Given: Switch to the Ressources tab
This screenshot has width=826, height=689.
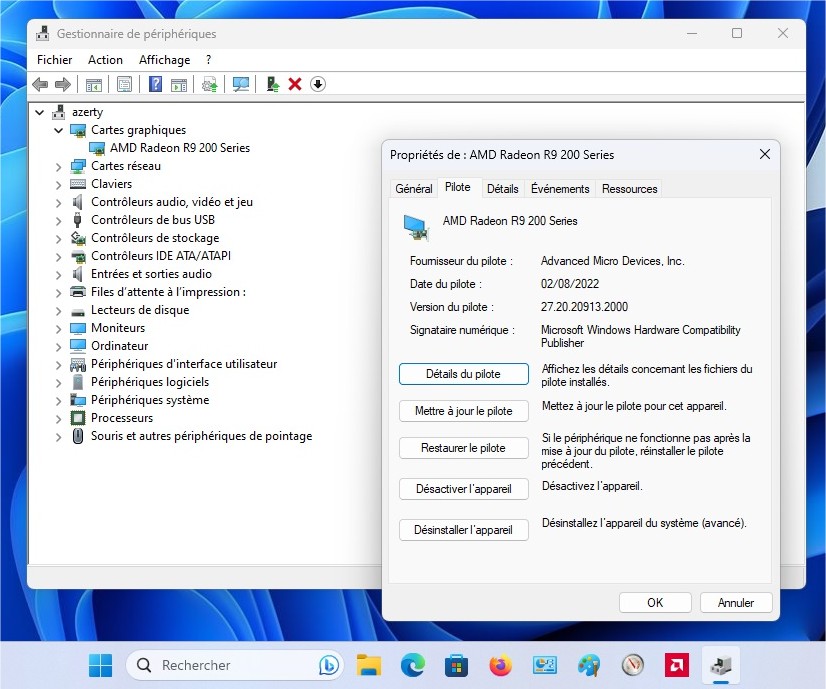Looking at the screenshot, I should [630, 189].
